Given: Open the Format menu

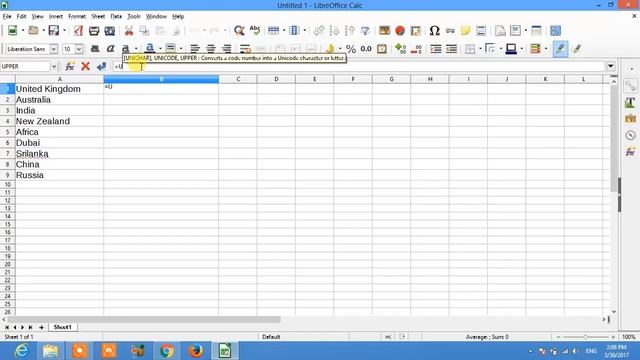Looking at the screenshot, I should tap(77, 16).
